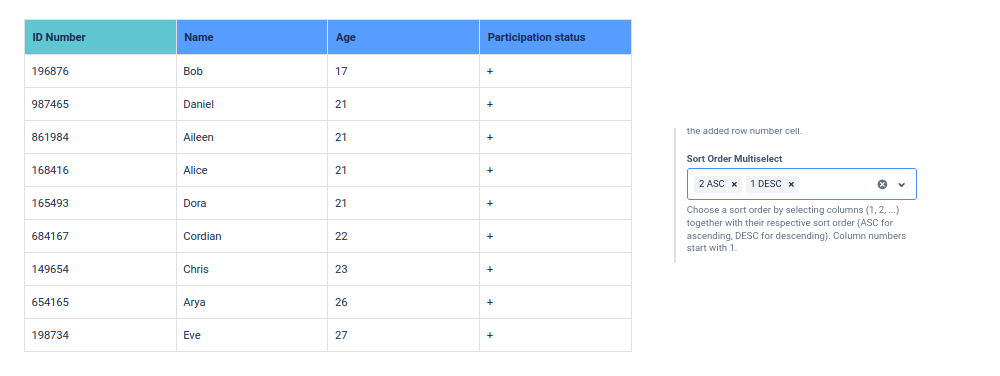The width and height of the screenshot is (1000, 376).
Task: Click the cell containing 196876
Action: pos(101,71)
